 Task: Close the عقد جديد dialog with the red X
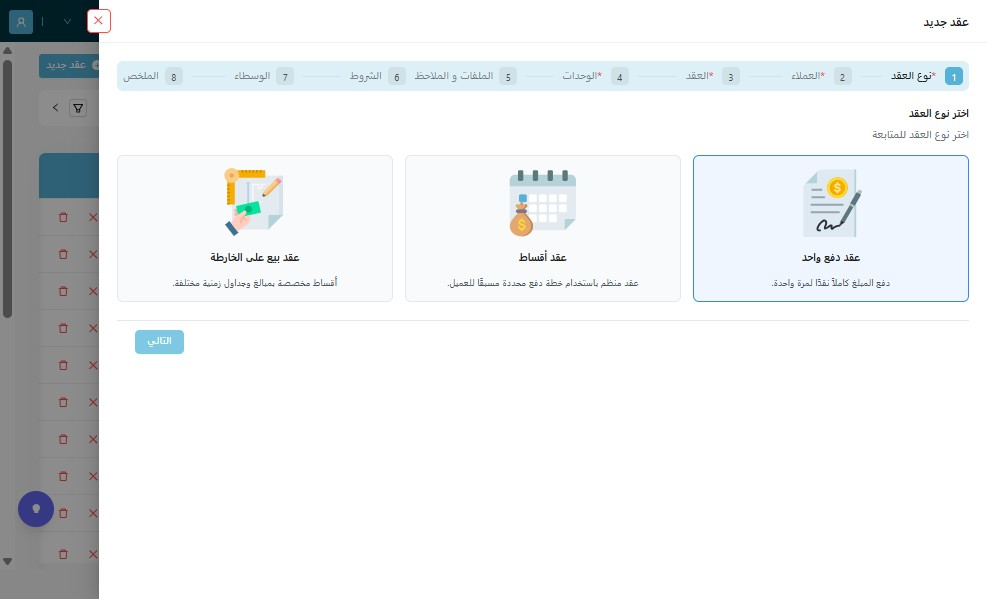tap(98, 21)
